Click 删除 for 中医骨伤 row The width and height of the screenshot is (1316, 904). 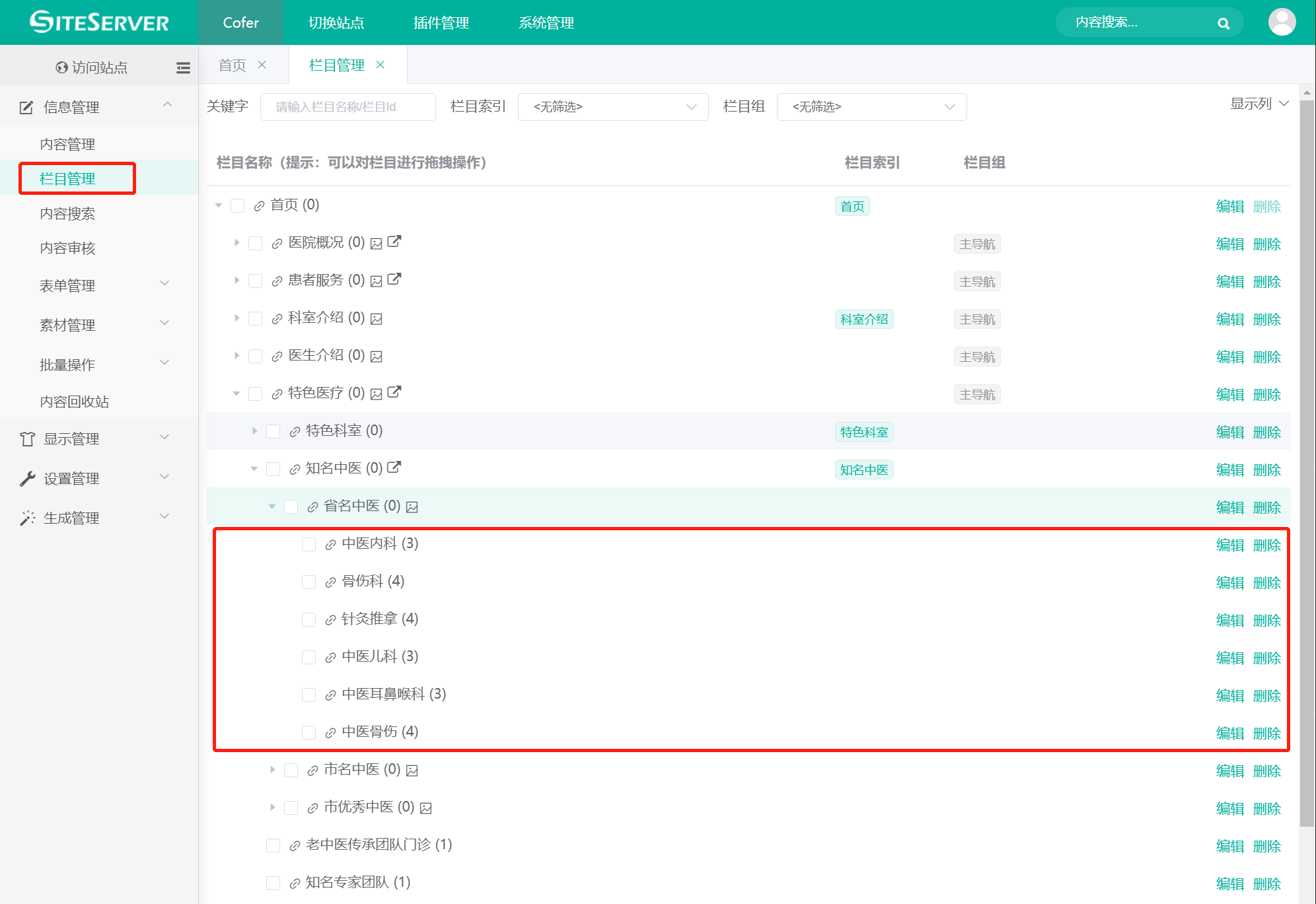pyautogui.click(x=1266, y=733)
